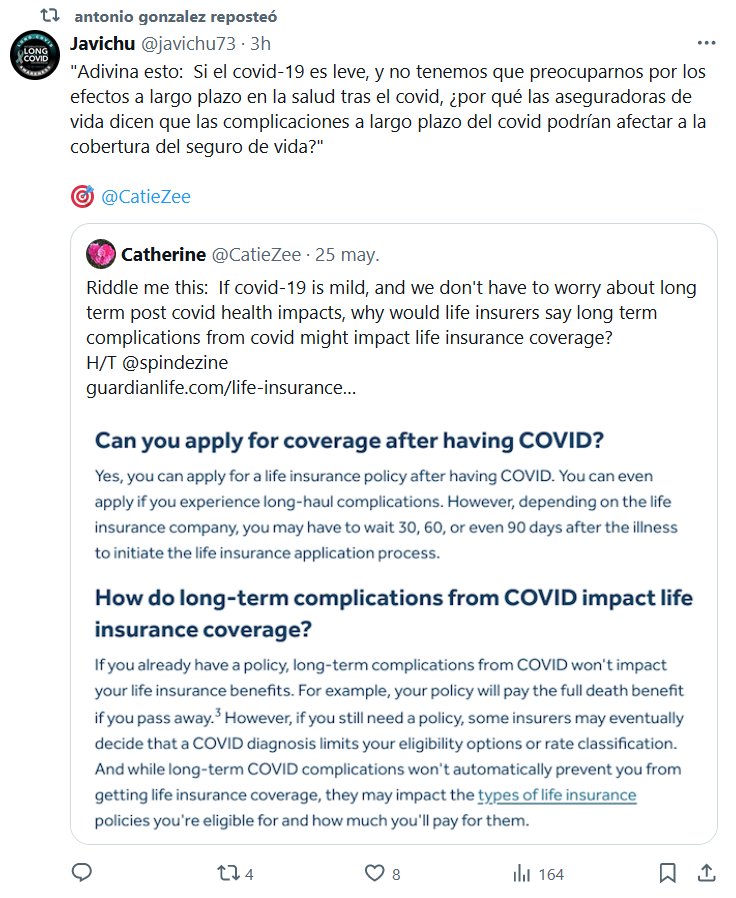Image resolution: width=736 pixels, height=898 pixels.
Task: Share the post via the upload icon
Action: coord(705,873)
